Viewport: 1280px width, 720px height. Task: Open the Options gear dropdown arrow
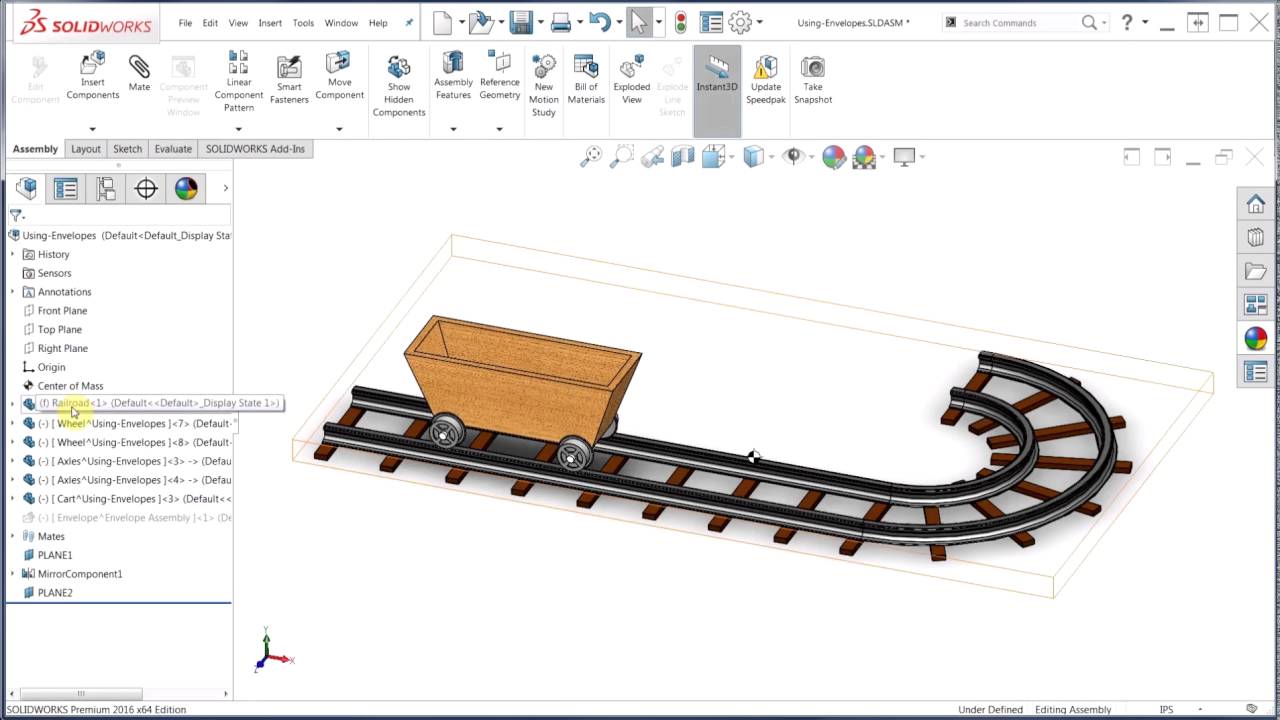[x=760, y=22]
